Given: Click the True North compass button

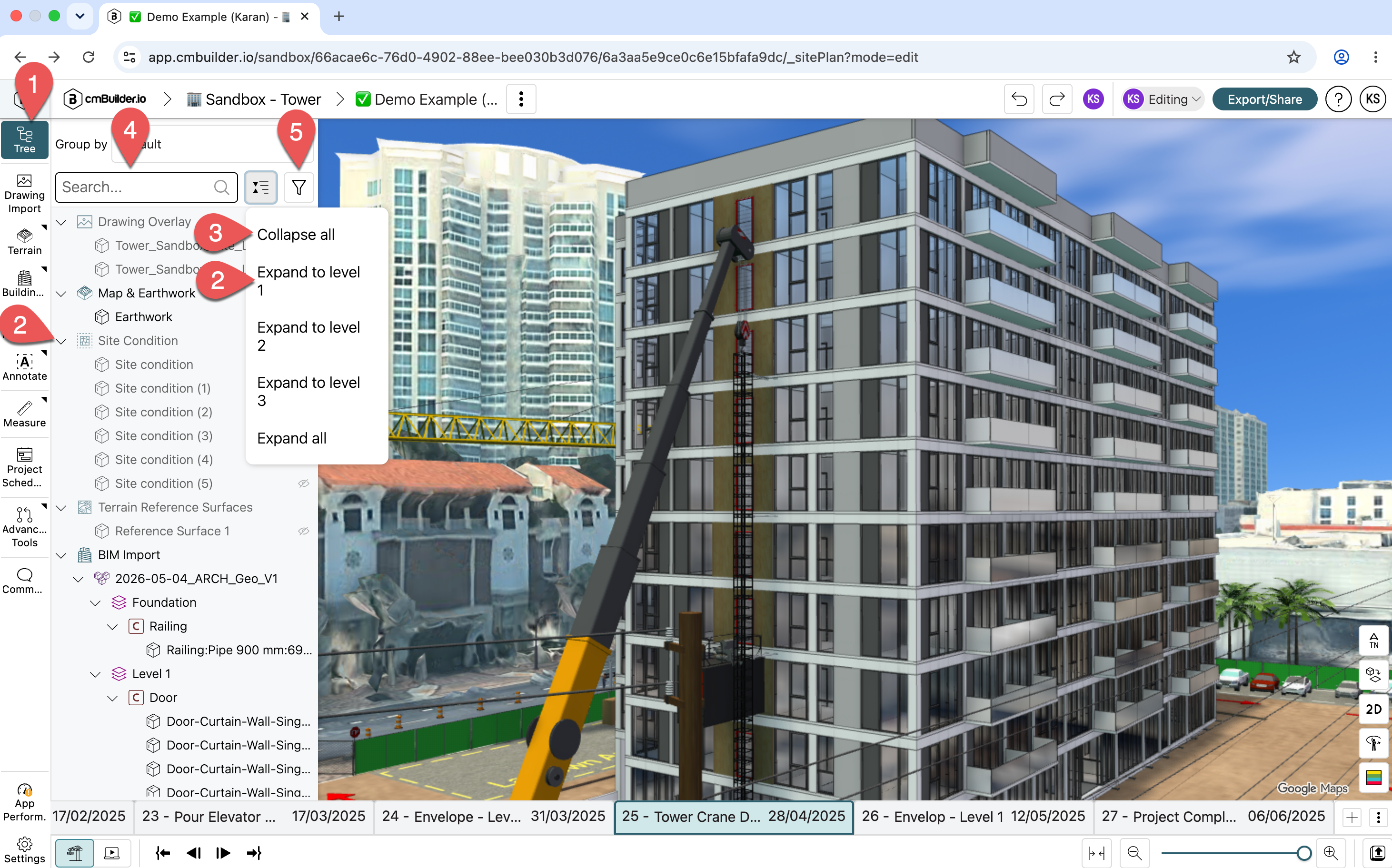Looking at the screenshot, I should (x=1373, y=640).
